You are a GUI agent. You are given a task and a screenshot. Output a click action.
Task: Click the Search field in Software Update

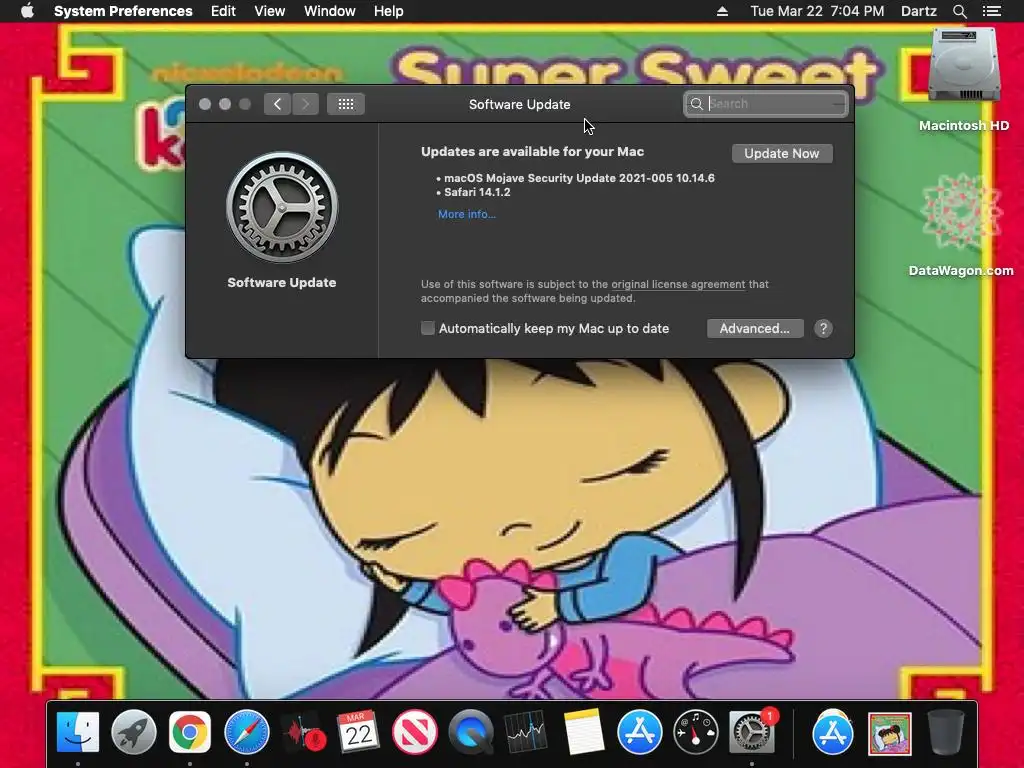pos(765,104)
